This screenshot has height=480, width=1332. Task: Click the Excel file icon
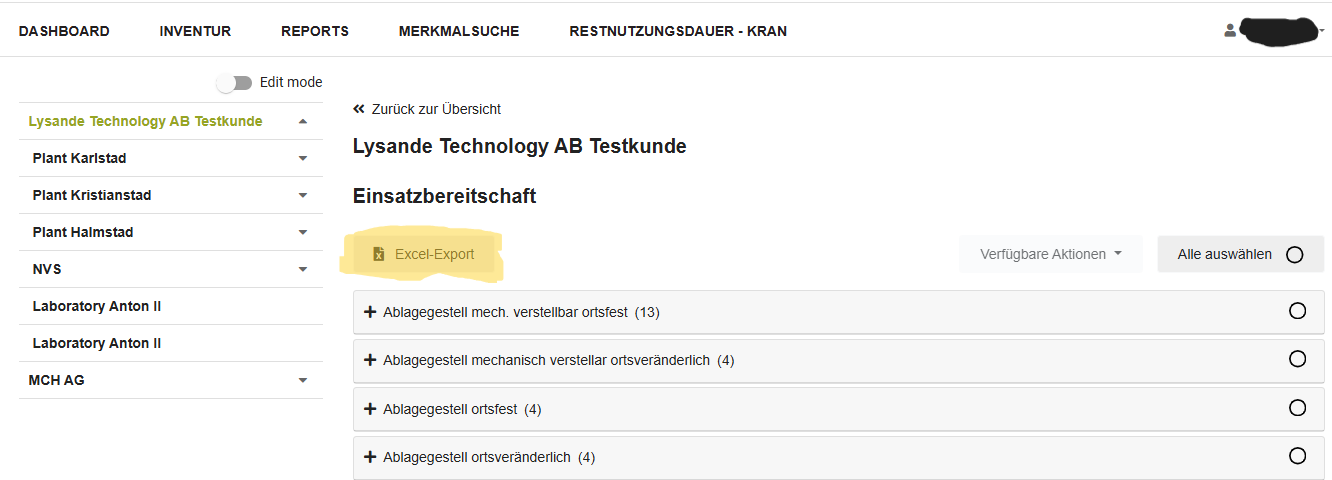coord(379,255)
